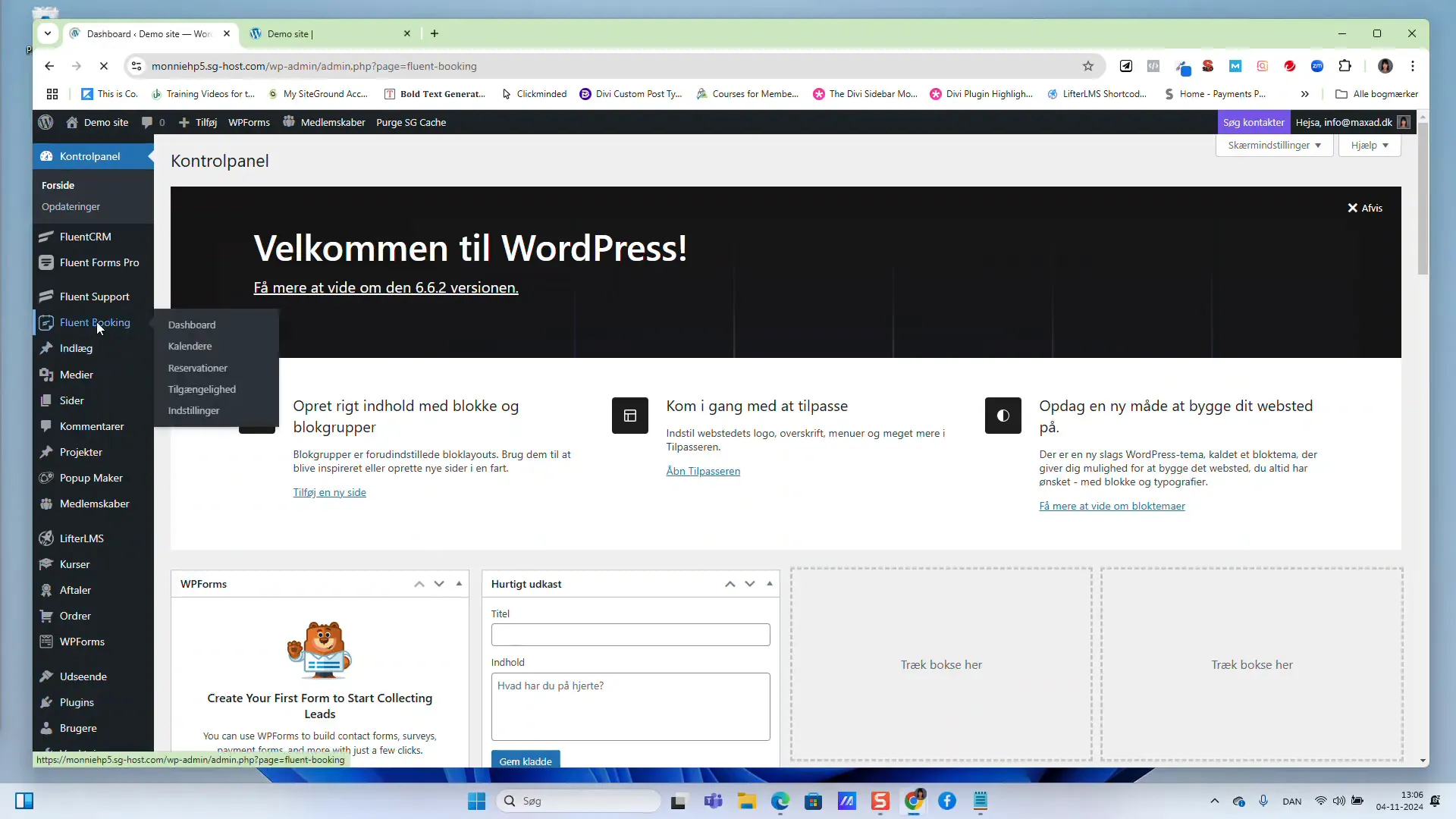Launch Microsoft Teams from the taskbar

[713, 801]
